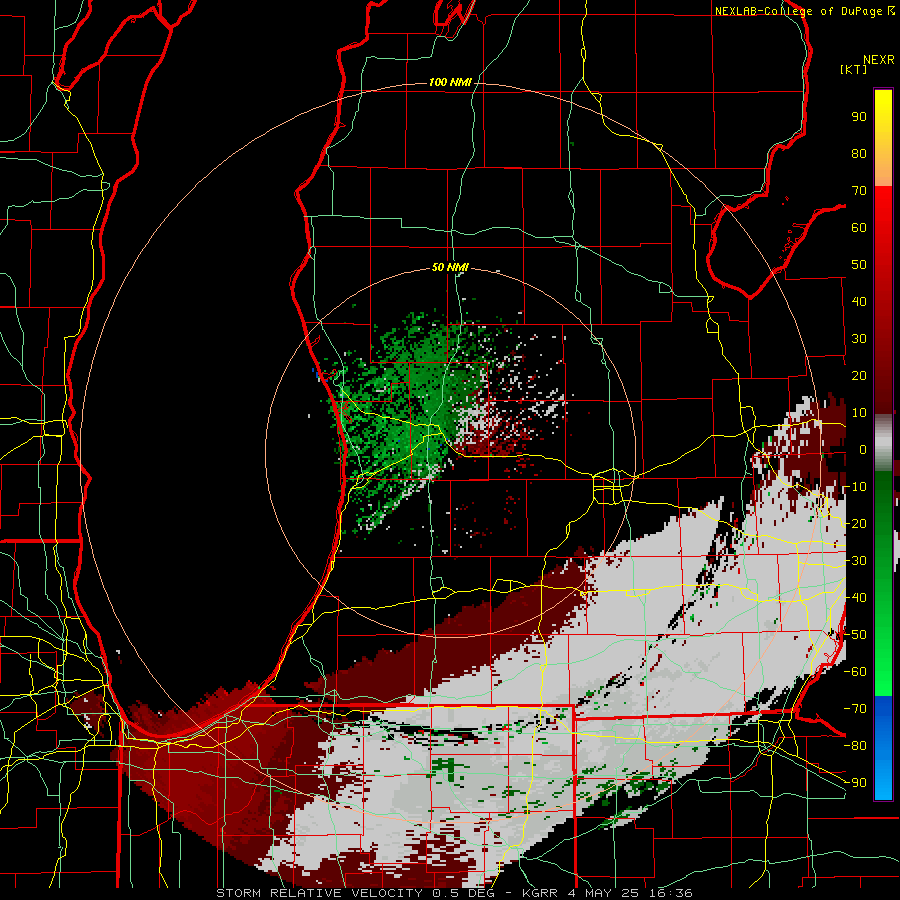Viewport: 900px width, 900px height.
Task: Click the blue segment of the velocity color bar
Action: pyautogui.click(x=883, y=748)
